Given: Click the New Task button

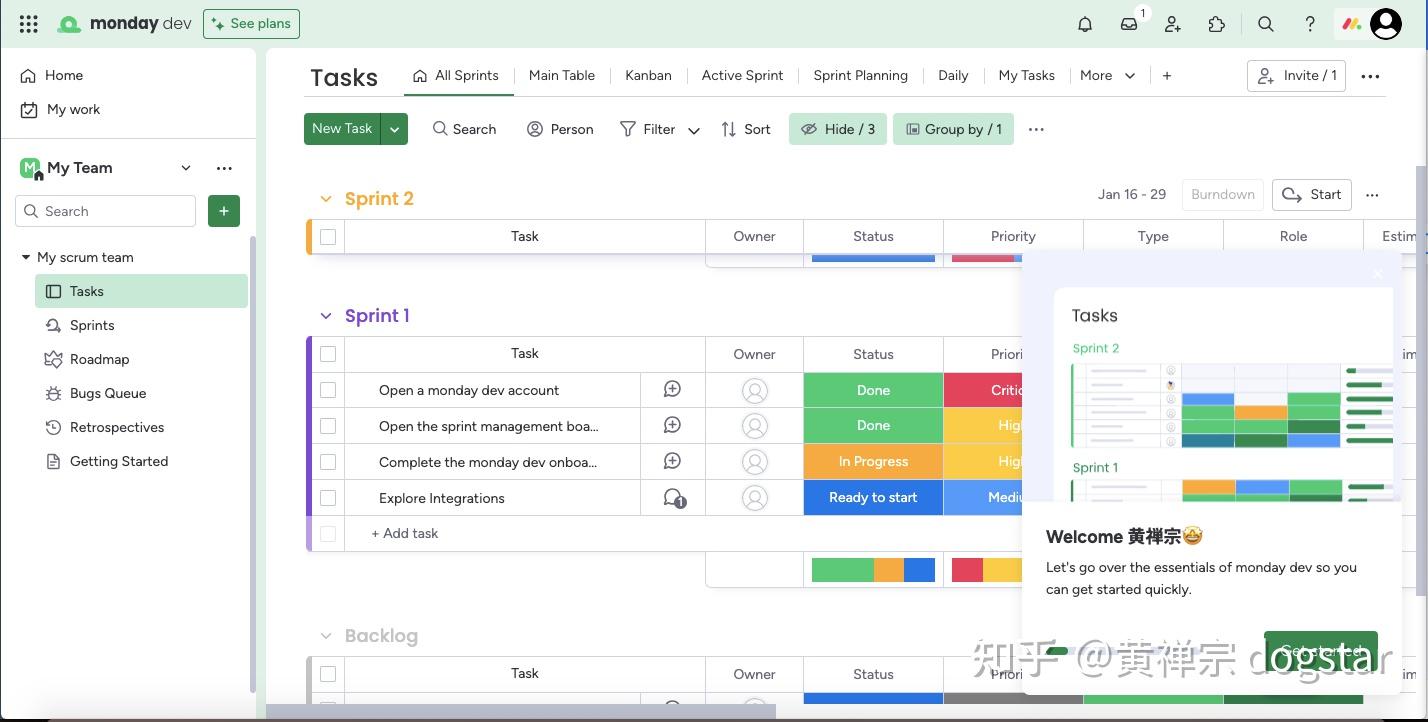Looking at the screenshot, I should pyautogui.click(x=342, y=129).
